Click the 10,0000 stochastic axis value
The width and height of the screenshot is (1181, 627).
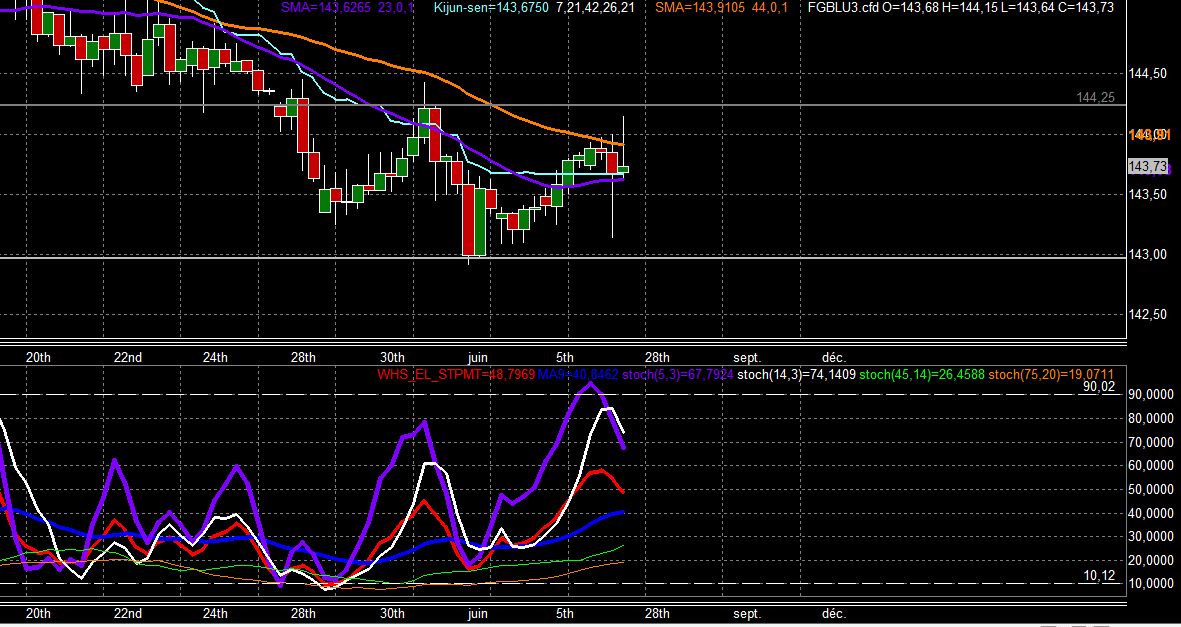pos(1149,584)
